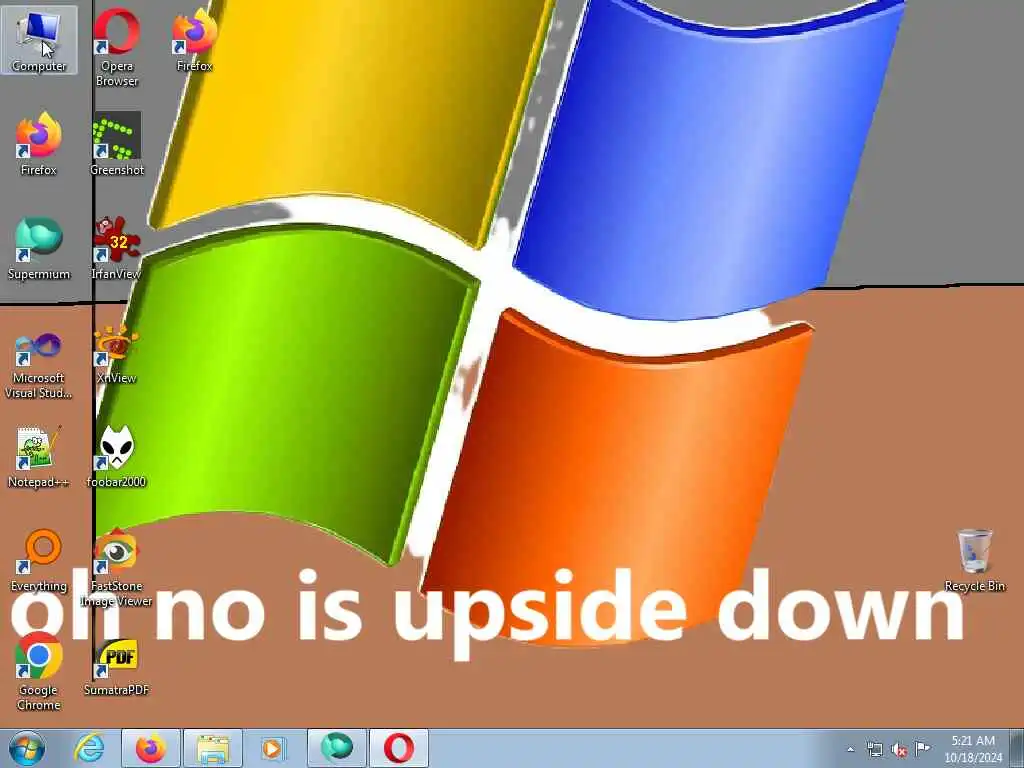Viewport: 1024px width, 768px height.
Task: Select the Computer desktop icon
Action: (x=39, y=40)
